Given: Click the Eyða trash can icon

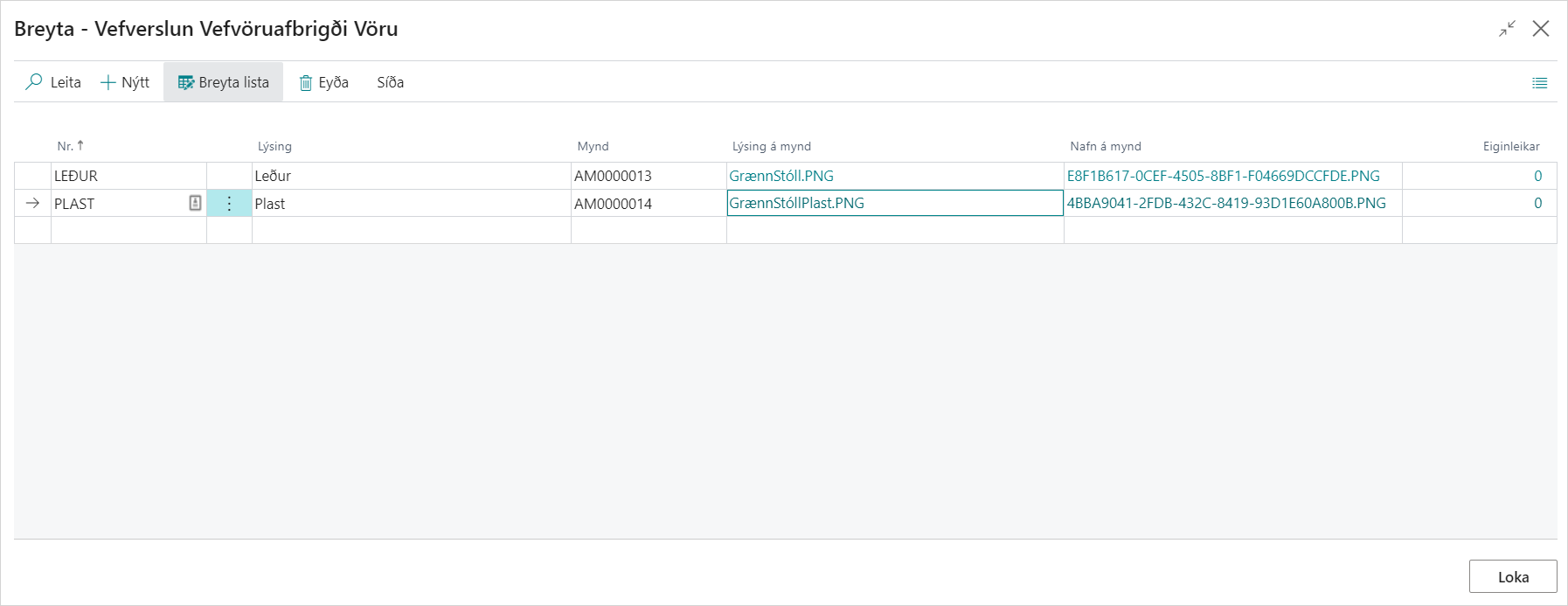Looking at the screenshot, I should 306,83.
